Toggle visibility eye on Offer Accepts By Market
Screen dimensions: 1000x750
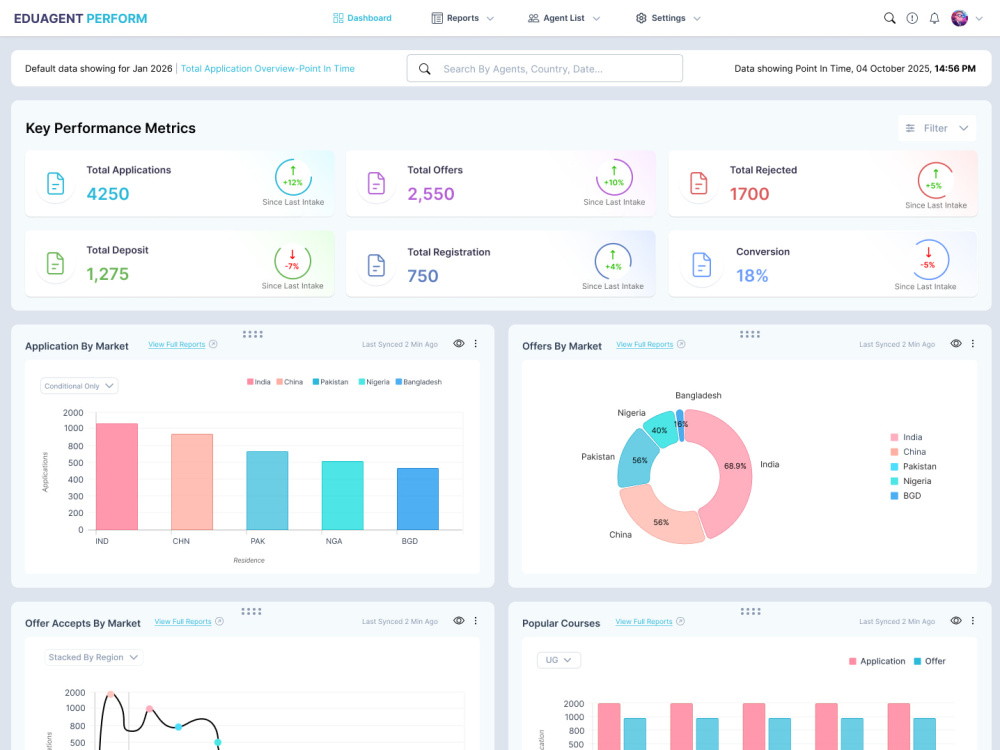[459, 621]
